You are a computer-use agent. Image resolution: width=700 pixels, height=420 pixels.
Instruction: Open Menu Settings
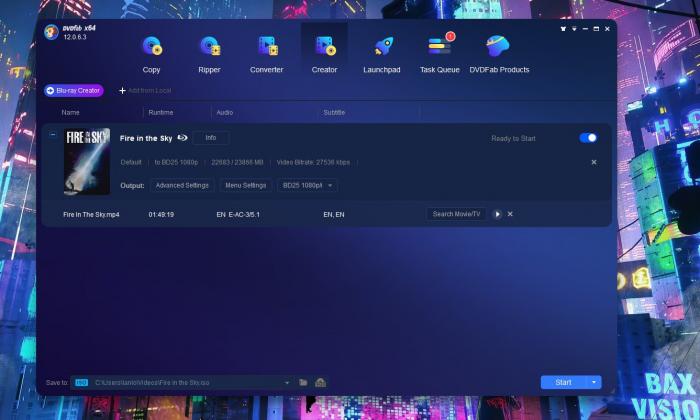(x=246, y=185)
